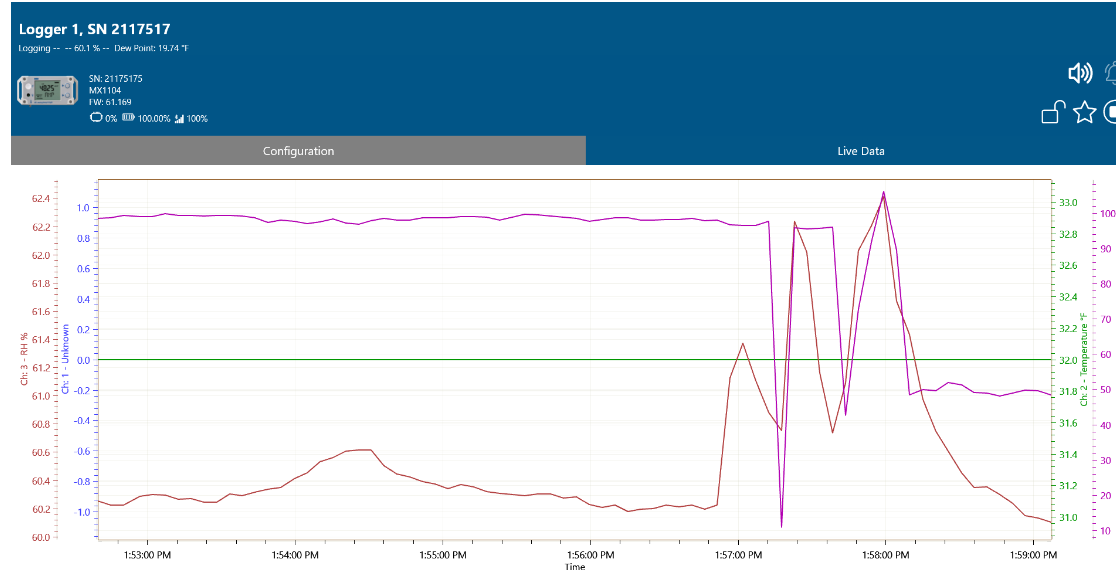This screenshot has height=585, width=1116.
Task: Switch to the Configuration tab
Action: [298, 151]
